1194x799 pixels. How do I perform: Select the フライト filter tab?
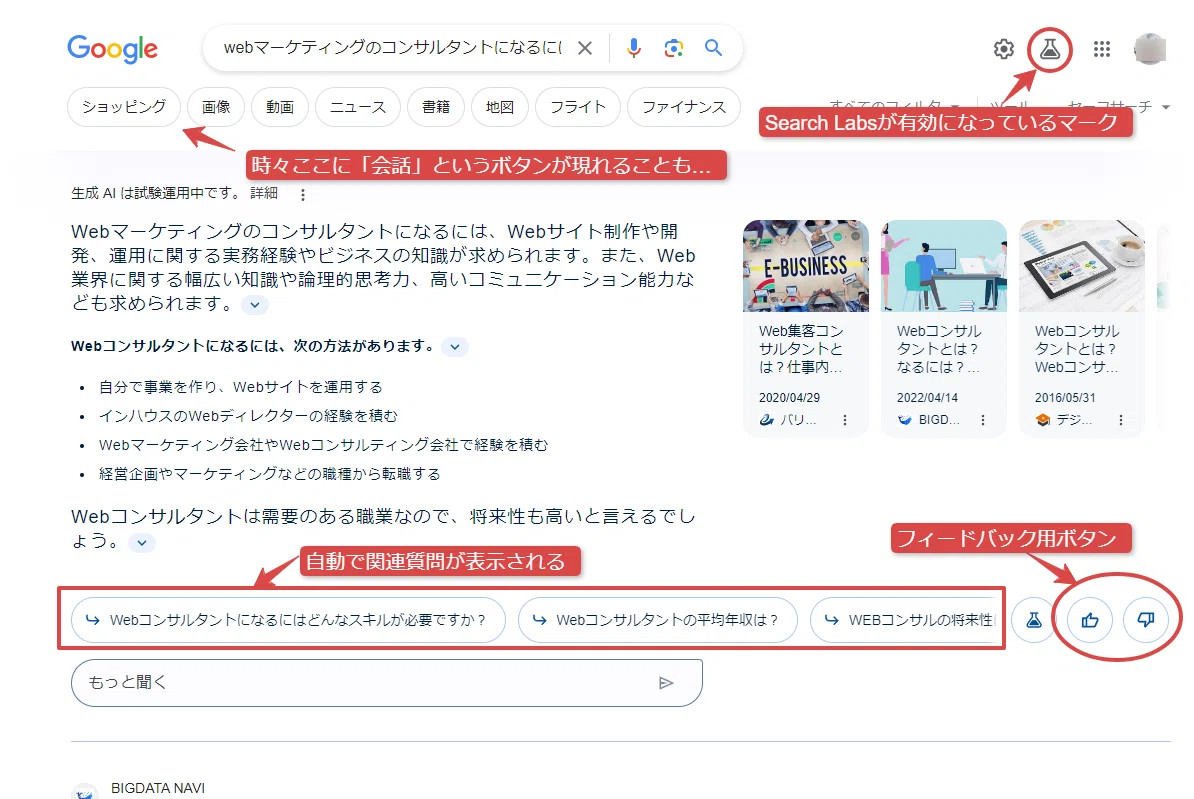coord(578,107)
